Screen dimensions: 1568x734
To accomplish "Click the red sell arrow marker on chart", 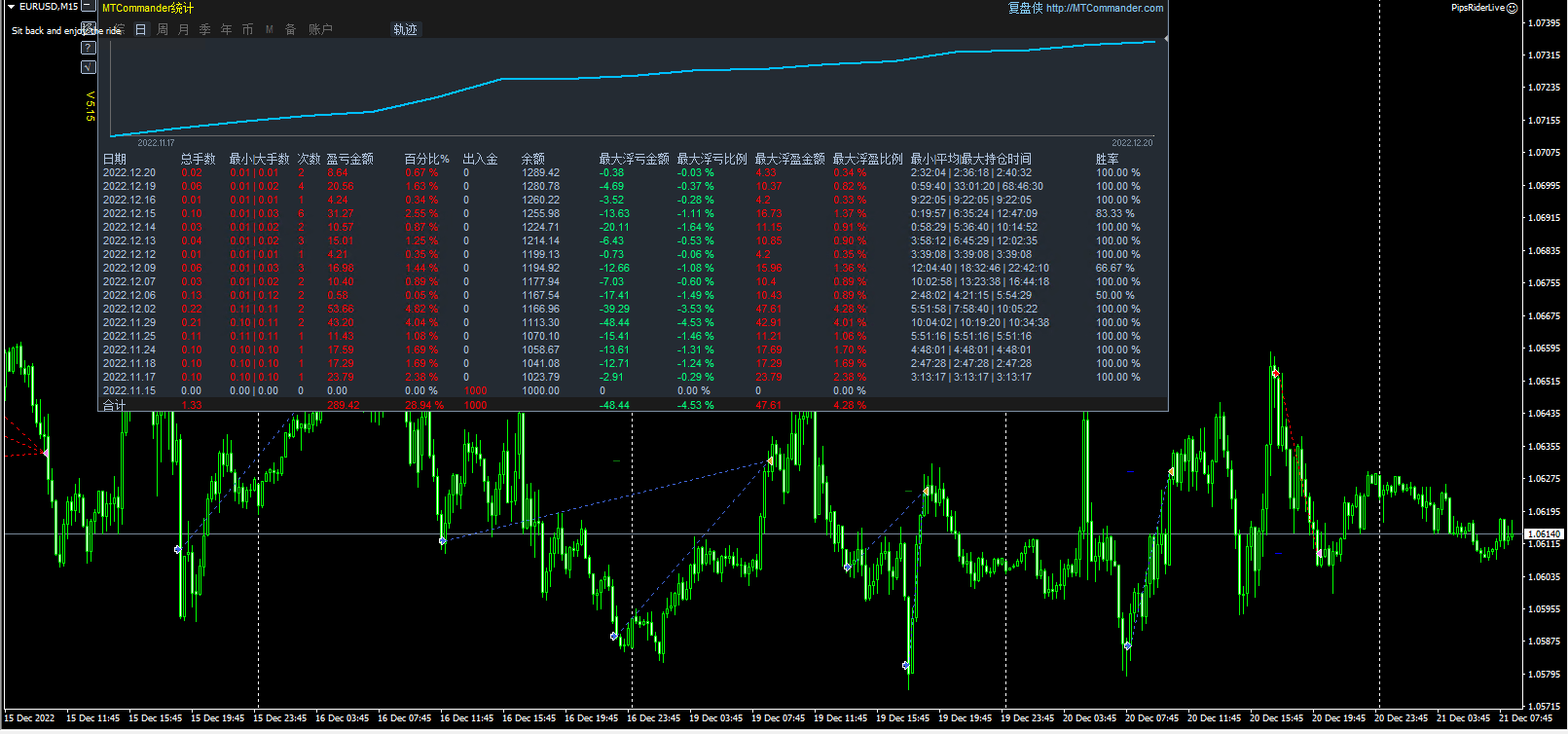I will click(x=1275, y=373).
